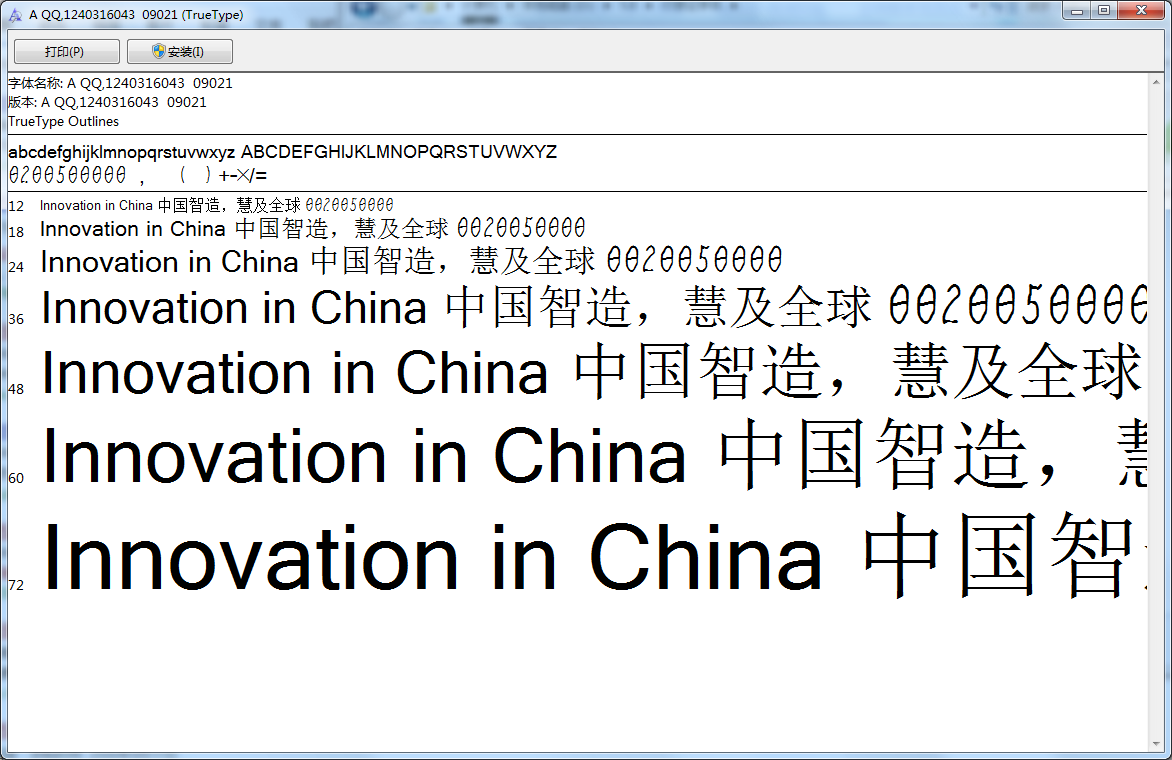1172x760 pixels.
Task: Click the 安装(I) install button
Action: click(179, 52)
